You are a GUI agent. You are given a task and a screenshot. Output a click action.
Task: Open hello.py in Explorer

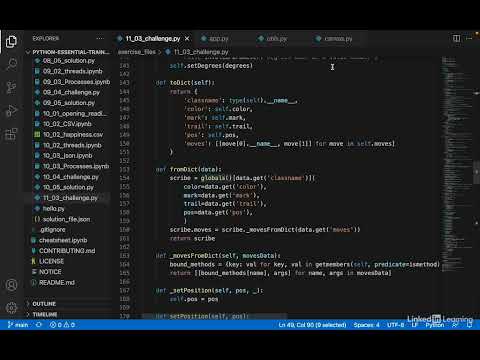53,209
